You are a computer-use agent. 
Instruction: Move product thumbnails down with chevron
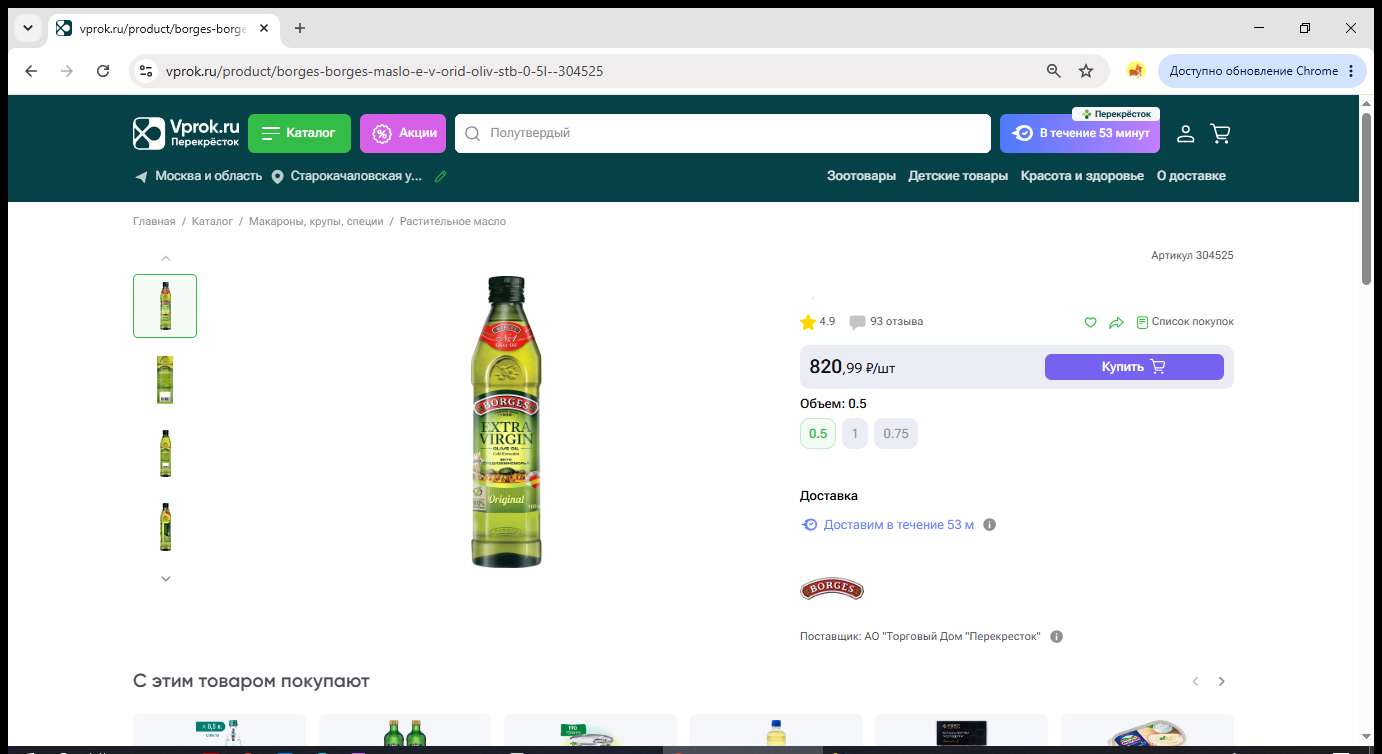166,578
